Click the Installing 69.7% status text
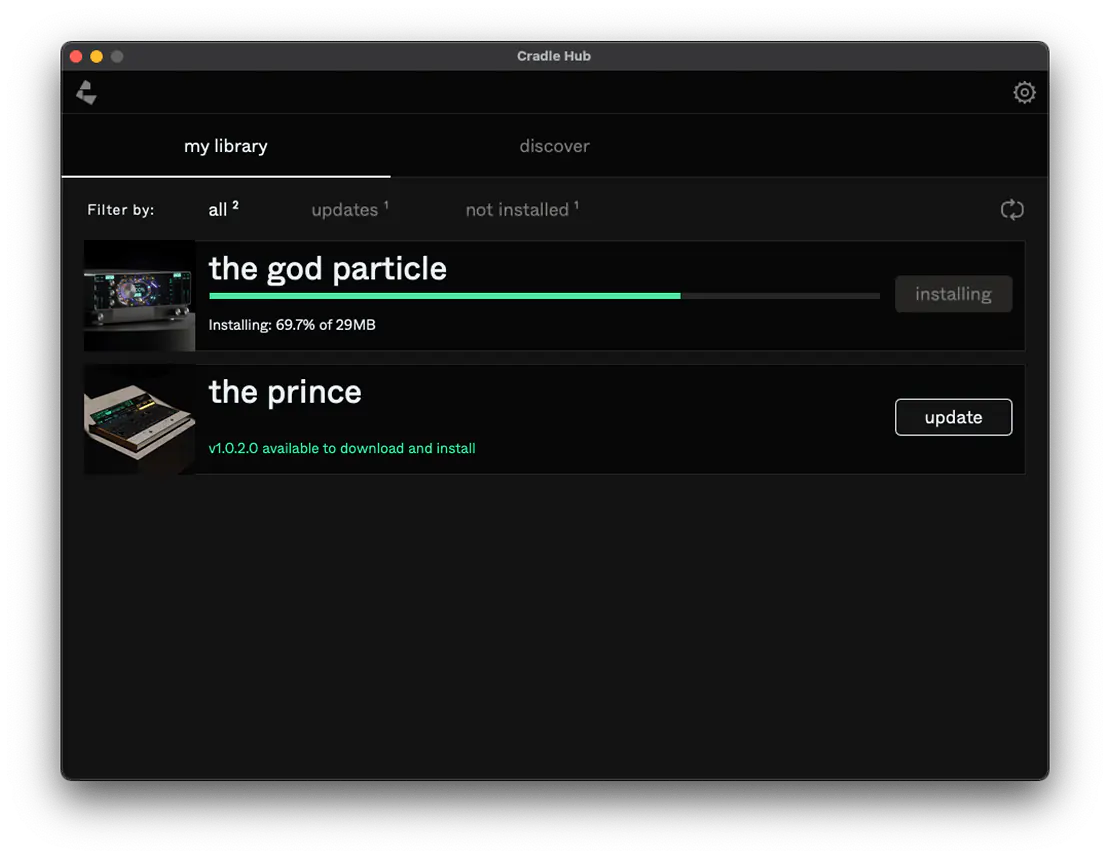Screen dimensions: 1110x860 click(x=292, y=325)
